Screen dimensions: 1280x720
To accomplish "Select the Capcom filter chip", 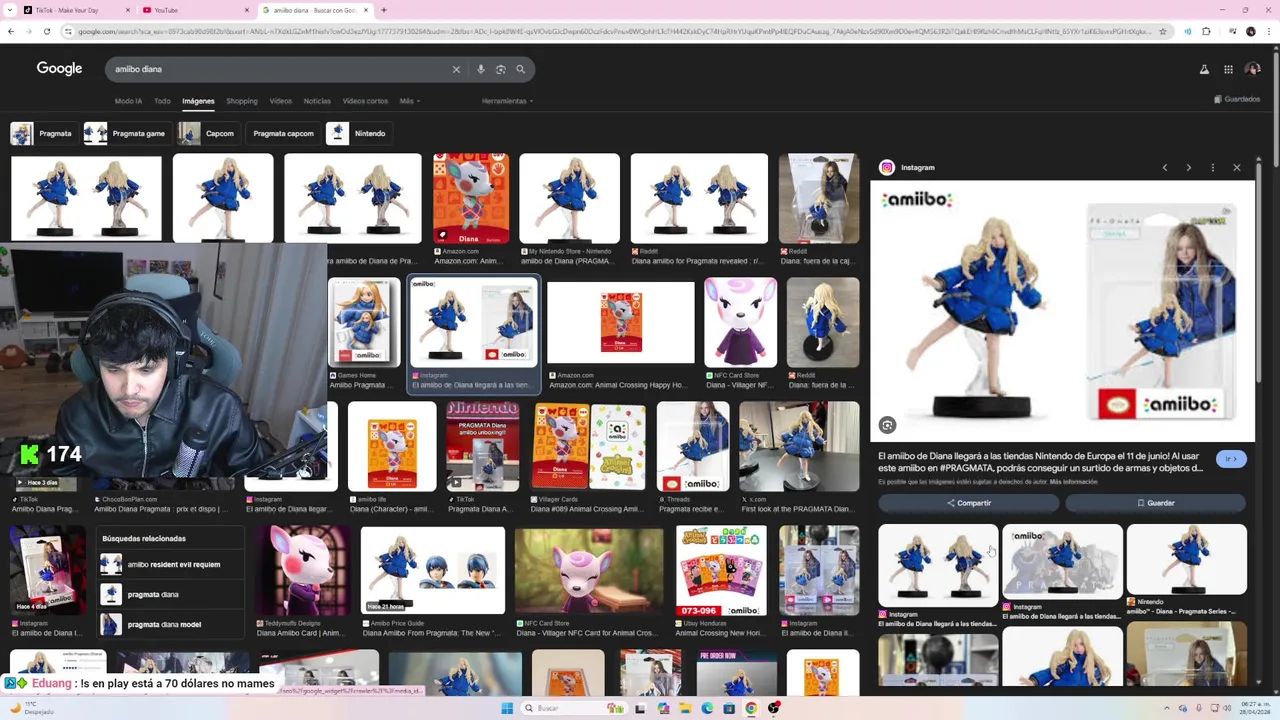I will (207, 133).
